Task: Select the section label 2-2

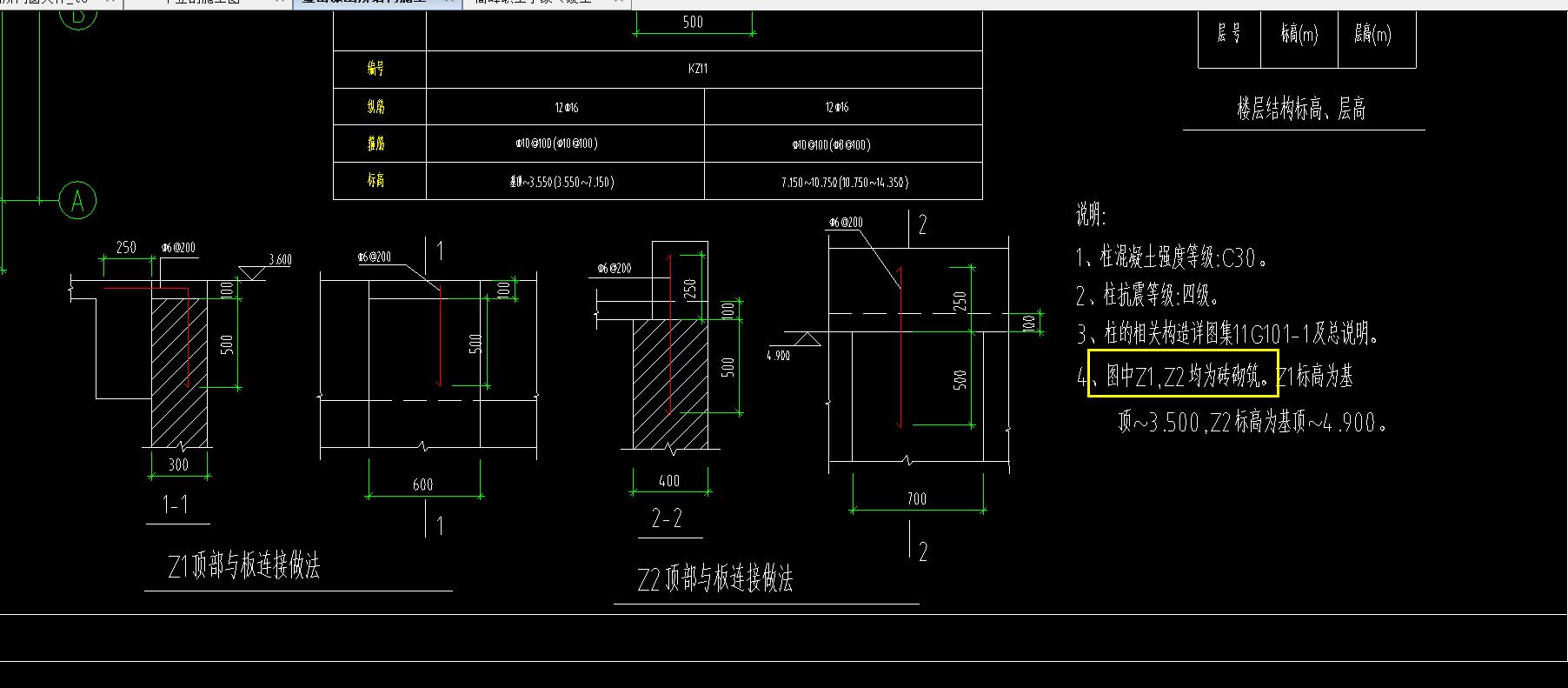Action: pos(668,518)
